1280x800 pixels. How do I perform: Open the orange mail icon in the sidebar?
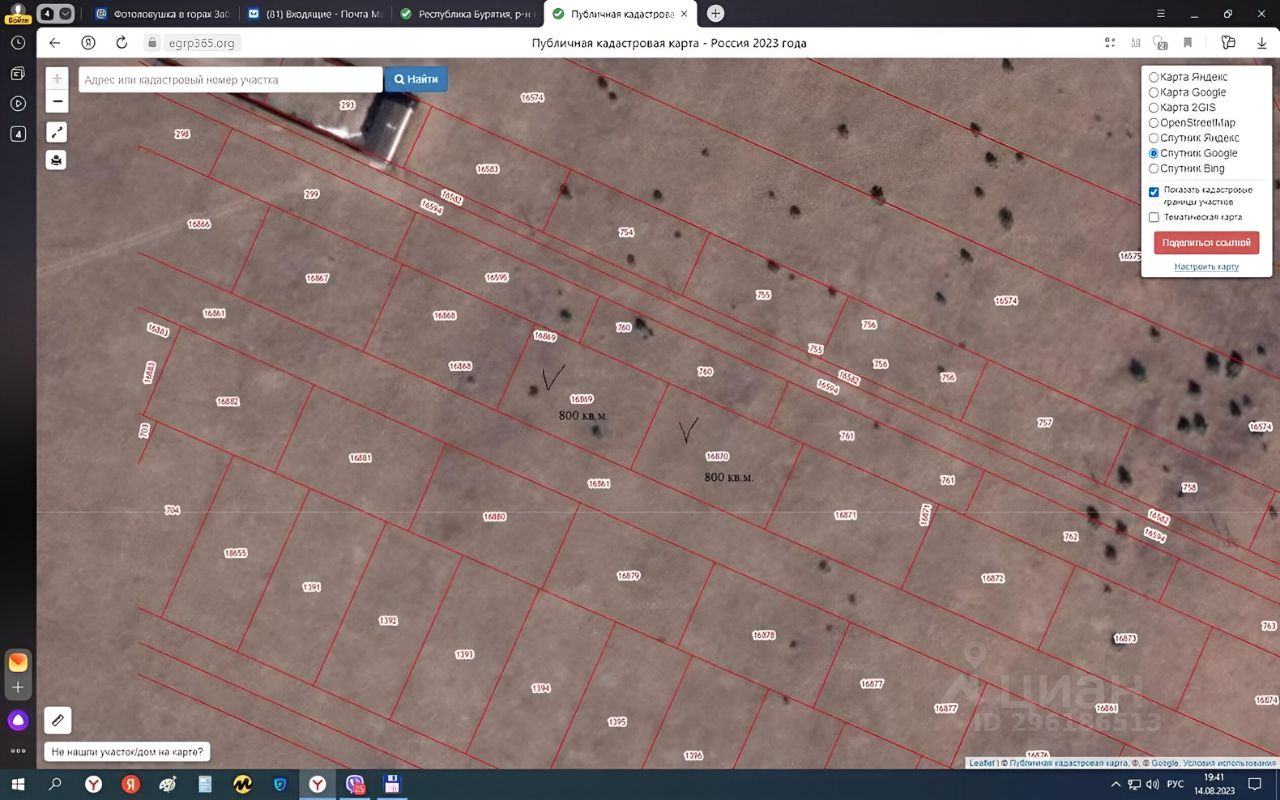[x=18, y=662]
